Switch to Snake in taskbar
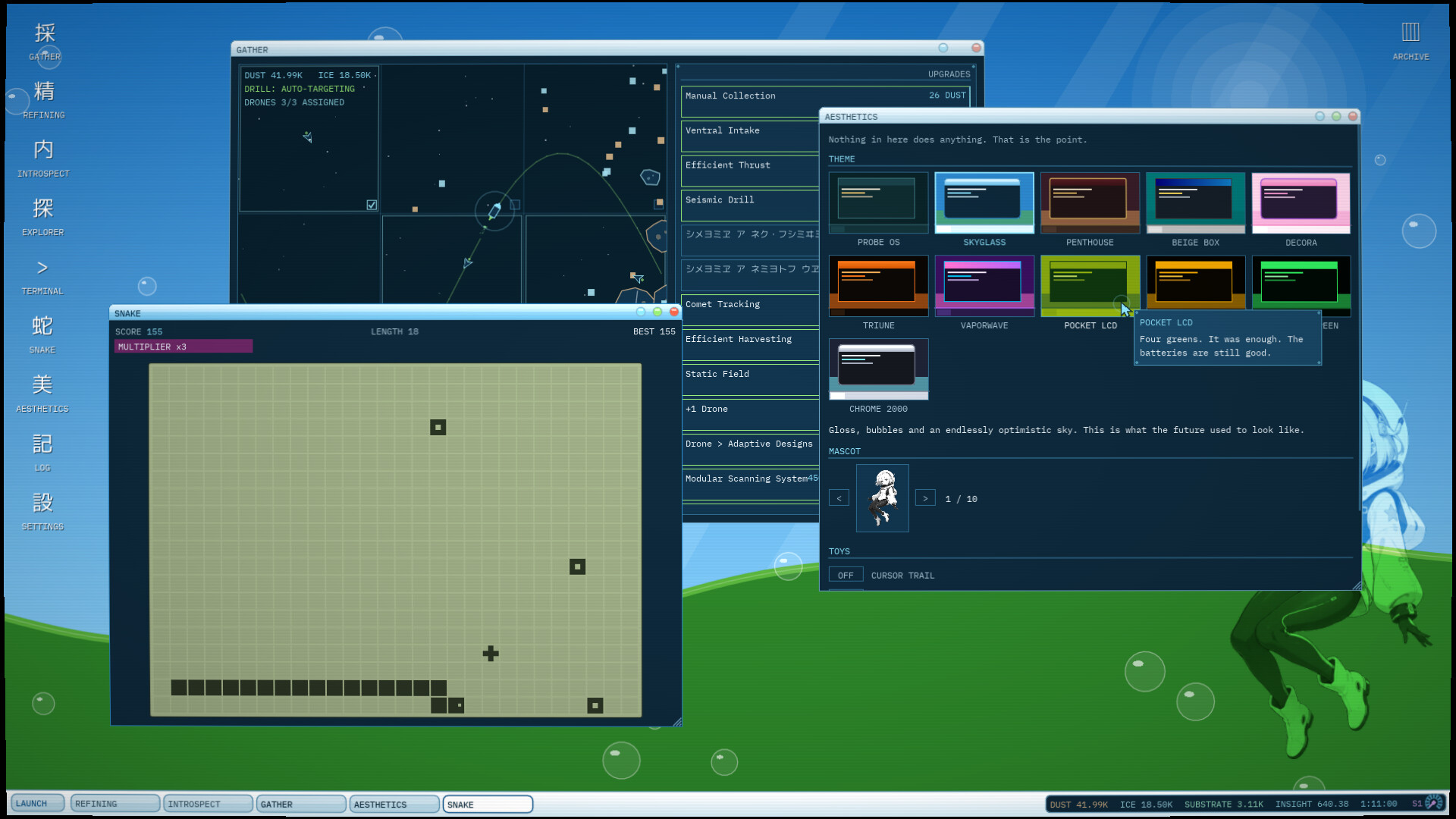The width and height of the screenshot is (1456, 819). (488, 804)
